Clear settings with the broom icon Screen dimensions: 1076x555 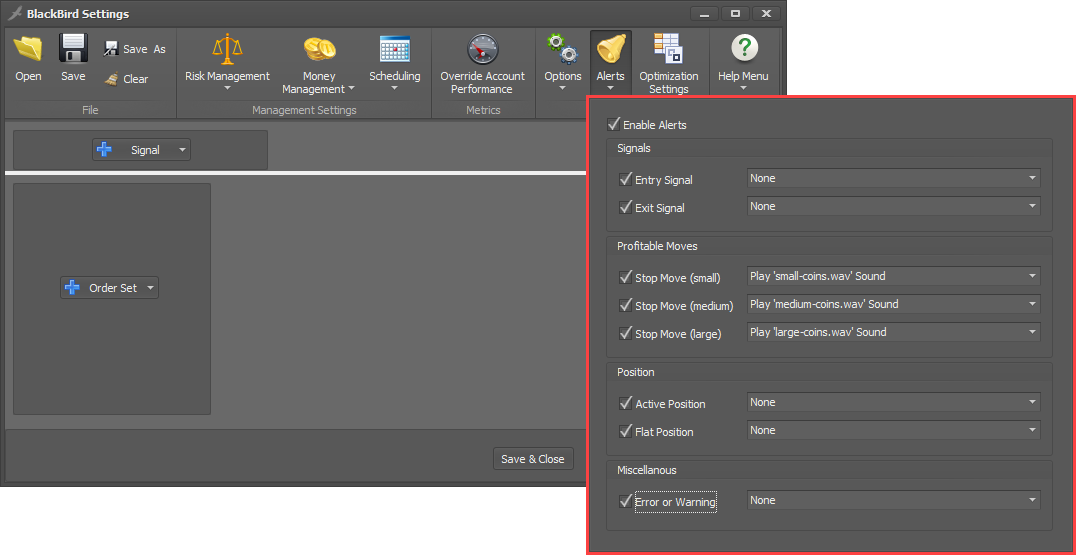point(126,79)
